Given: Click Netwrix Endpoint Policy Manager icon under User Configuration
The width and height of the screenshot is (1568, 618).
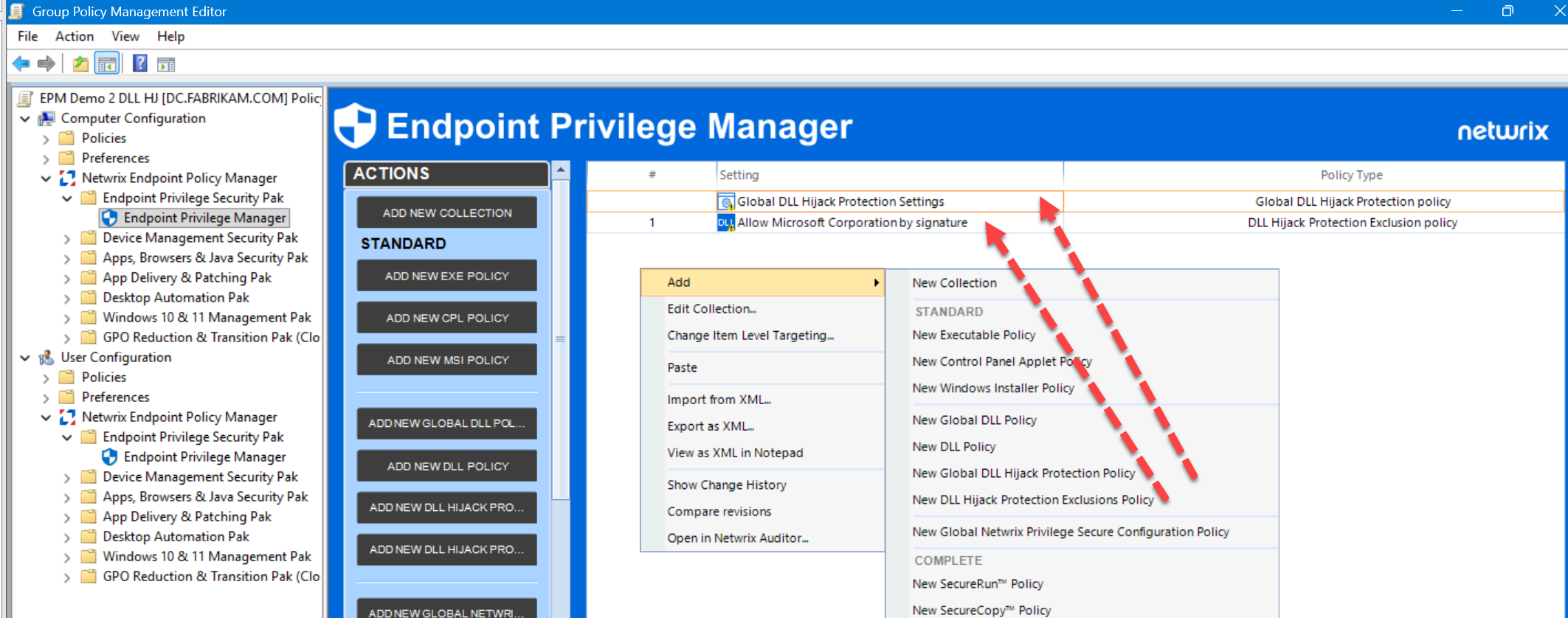Looking at the screenshot, I should pyautogui.click(x=68, y=417).
